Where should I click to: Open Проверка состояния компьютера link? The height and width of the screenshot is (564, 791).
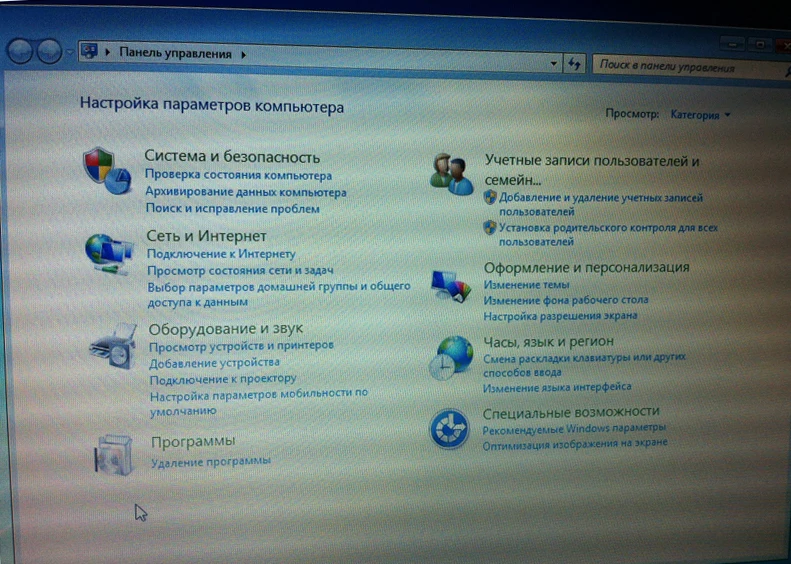click(239, 176)
